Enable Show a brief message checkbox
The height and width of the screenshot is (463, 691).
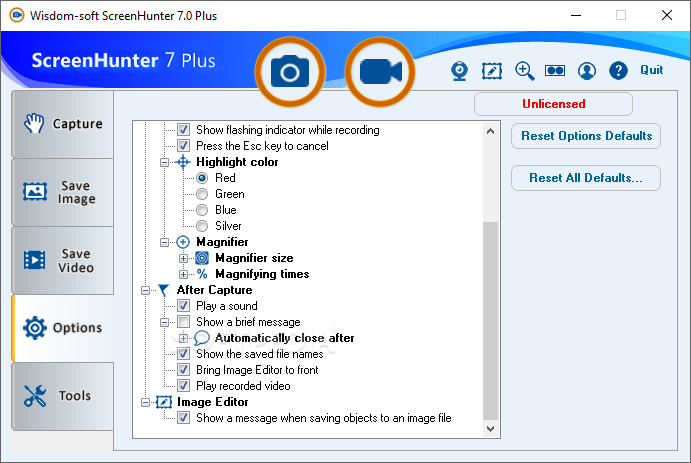183,322
